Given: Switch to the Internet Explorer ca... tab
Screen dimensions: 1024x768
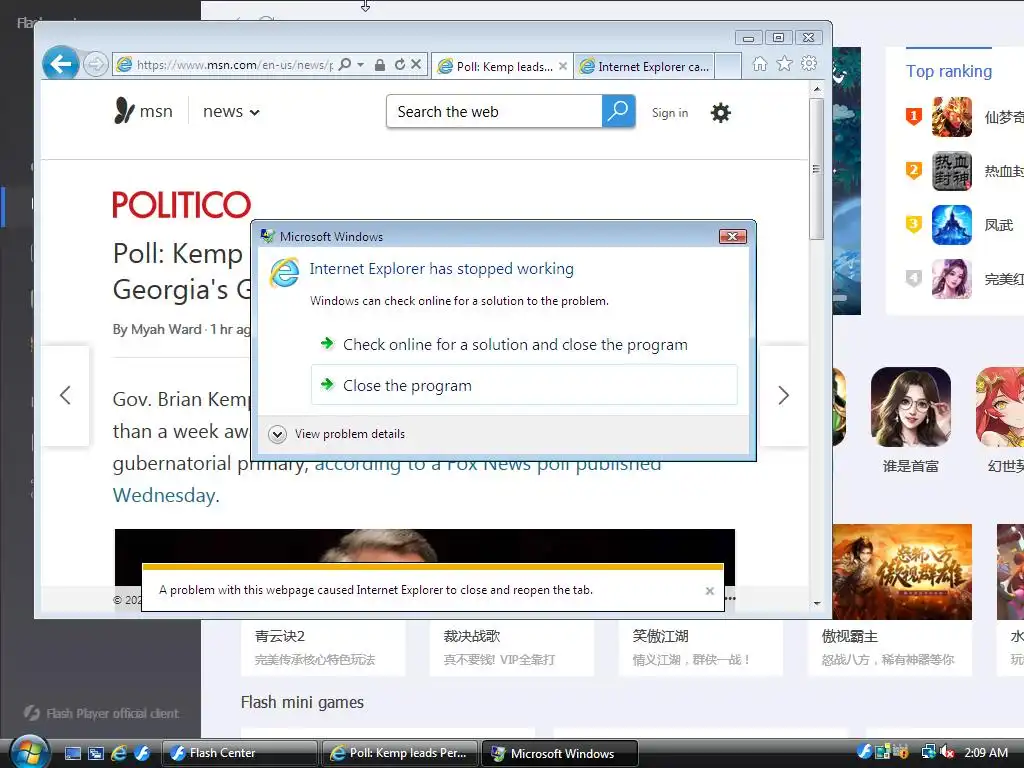Looking at the screenshot, I should coord(644,66).
